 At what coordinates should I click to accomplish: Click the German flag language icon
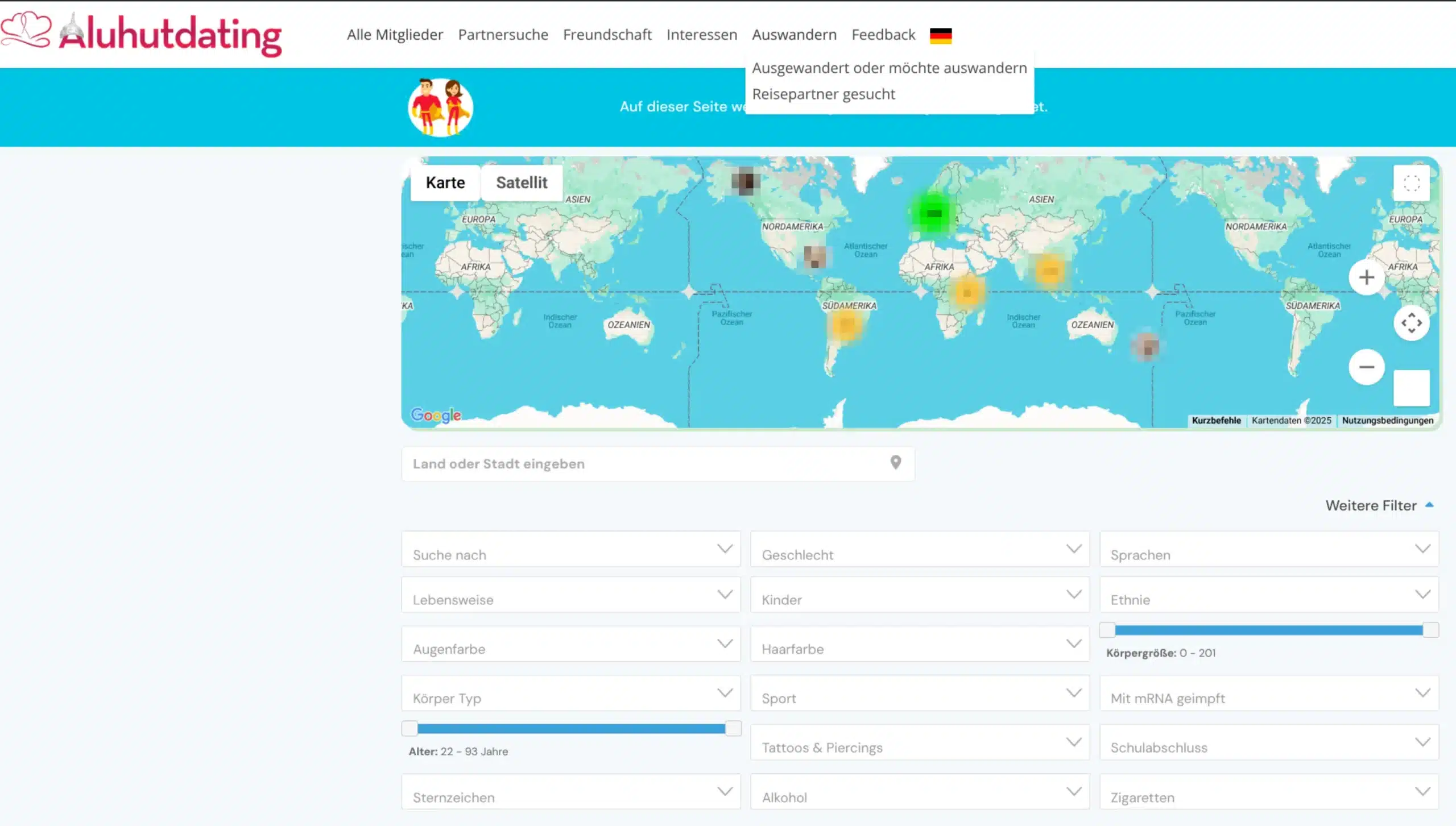pos(941,35)
